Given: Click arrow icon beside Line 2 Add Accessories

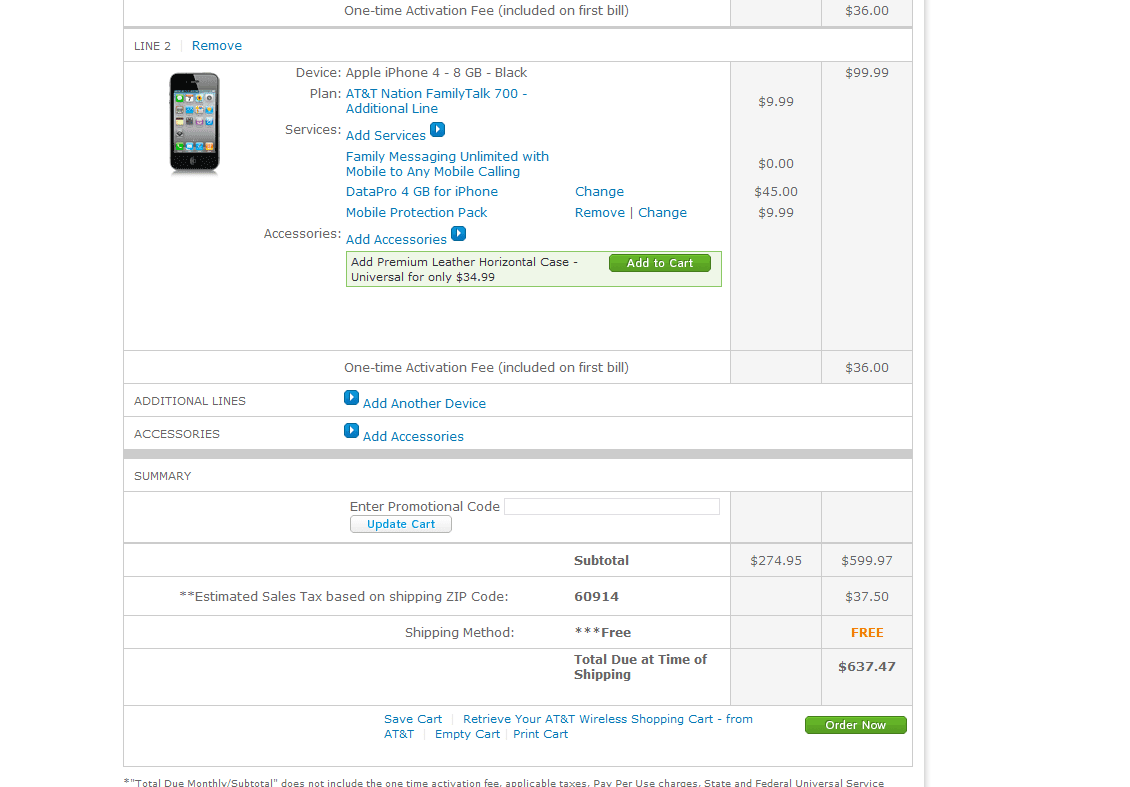Looking at the screenshot, I should 458,234.
